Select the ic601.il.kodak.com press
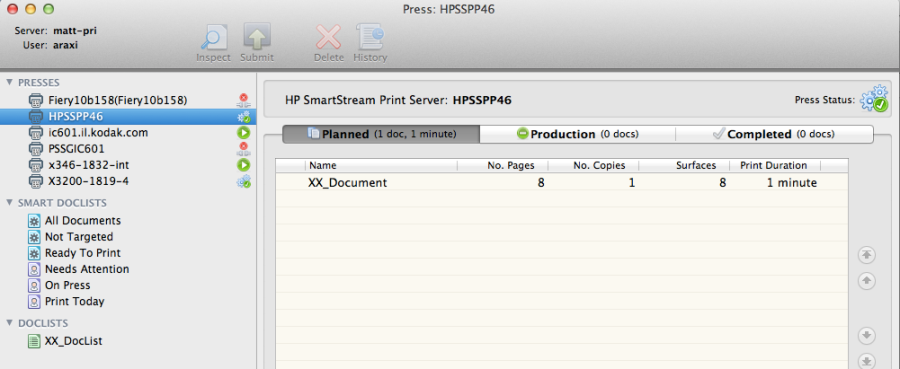 (x=98, y=133)
